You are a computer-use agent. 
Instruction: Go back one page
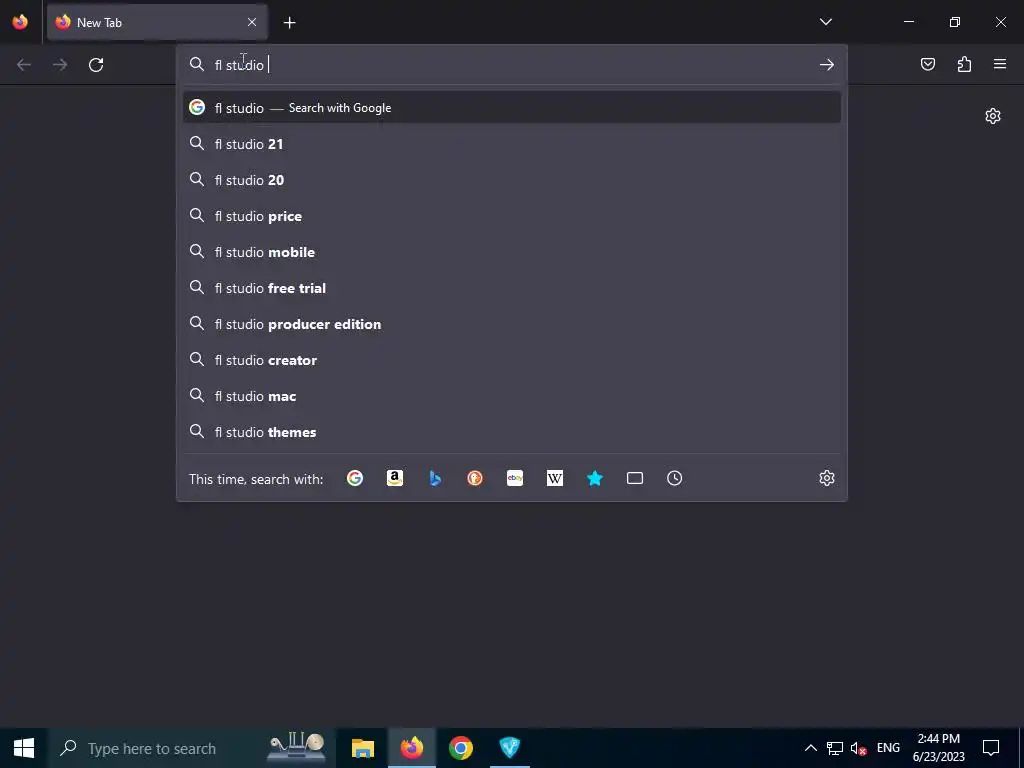[24, 65]
